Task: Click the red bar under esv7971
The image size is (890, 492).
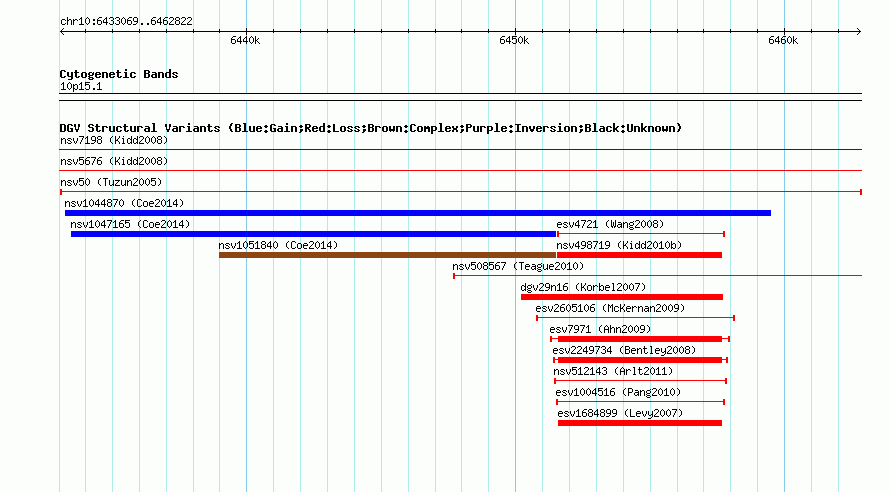Action: (640, 339)
